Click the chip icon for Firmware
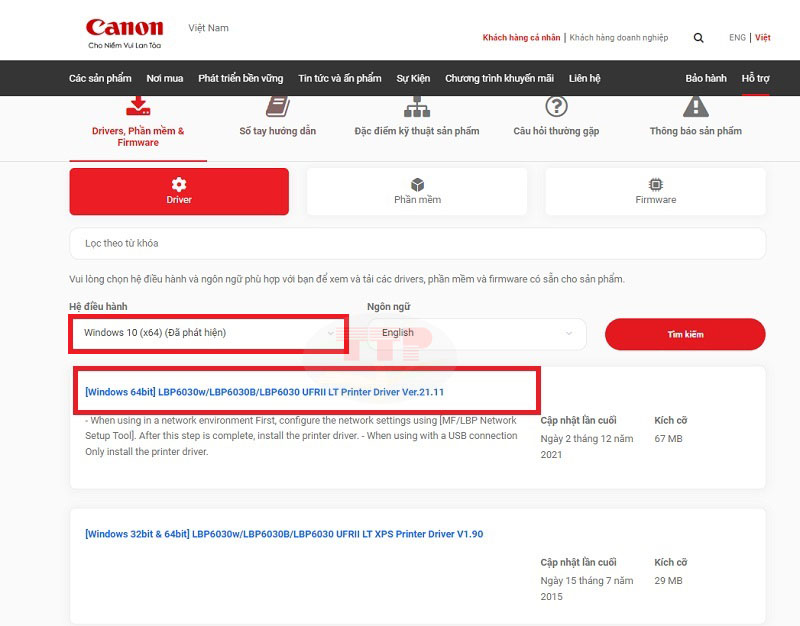Image resolution: width=800 pixels, height=626 pixels. click(656, 184)
